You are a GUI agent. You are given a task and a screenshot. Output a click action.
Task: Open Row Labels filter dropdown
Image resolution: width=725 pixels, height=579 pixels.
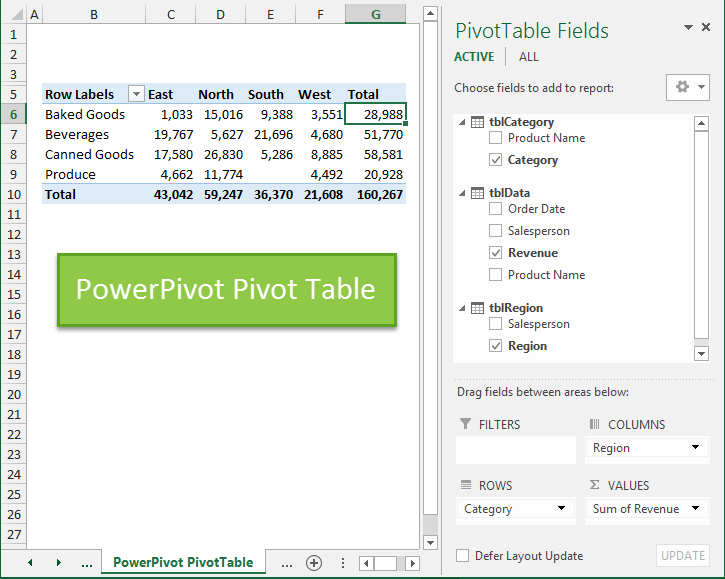136,95
